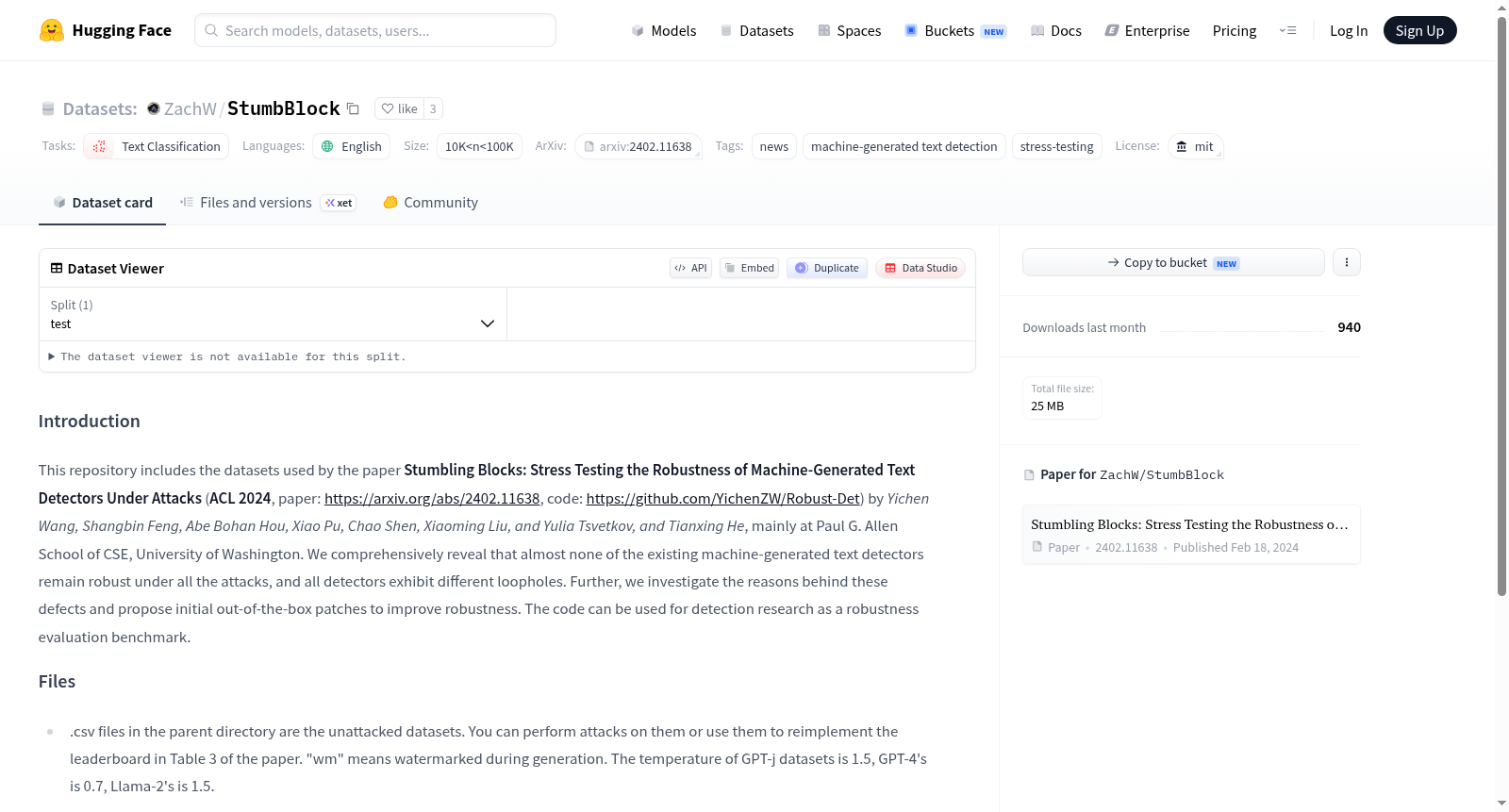
Task: Copy dataset name with the copy icon
Action: pyautogui.click(x=353, y=108)
